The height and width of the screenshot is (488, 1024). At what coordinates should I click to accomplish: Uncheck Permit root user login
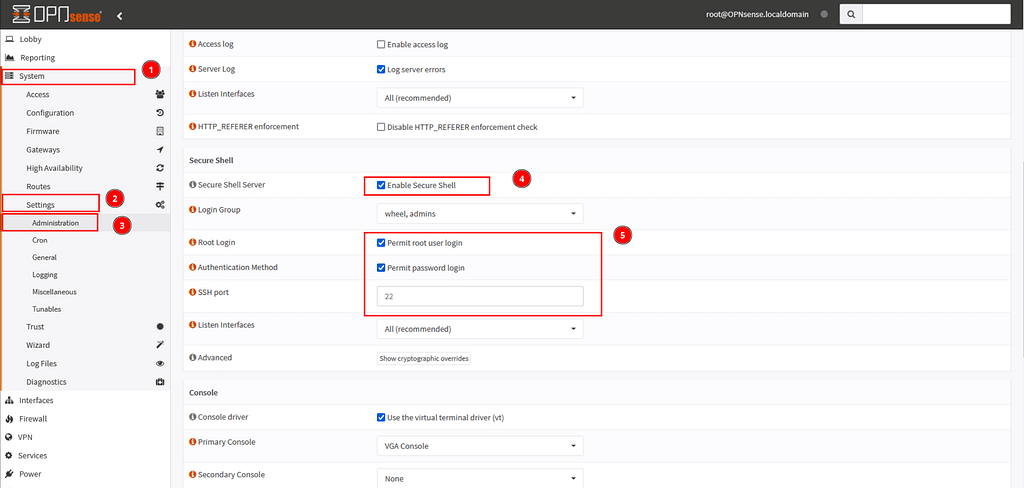click(x=381, y=243)
